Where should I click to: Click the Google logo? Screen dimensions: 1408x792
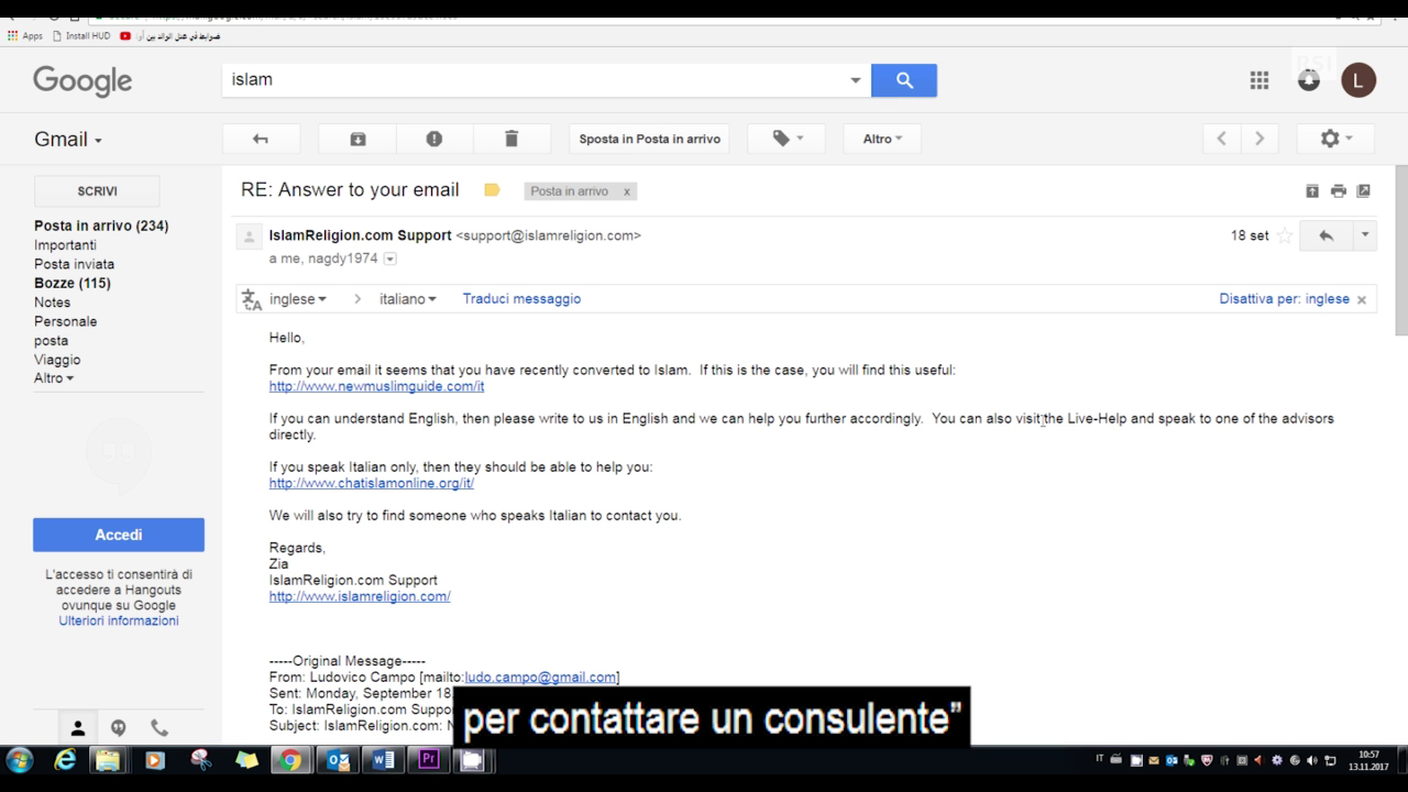82,81
